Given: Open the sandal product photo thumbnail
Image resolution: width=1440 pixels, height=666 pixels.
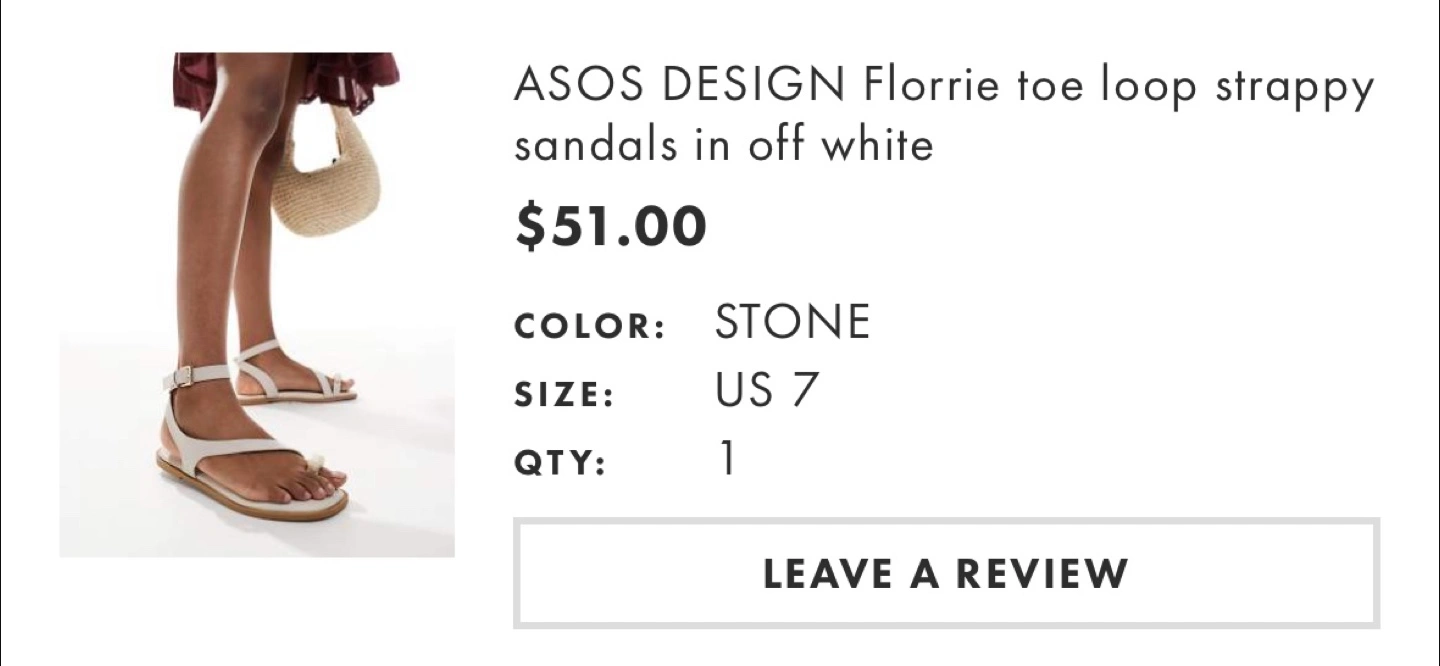Looking at the screenshot, I should click(257, 304).
